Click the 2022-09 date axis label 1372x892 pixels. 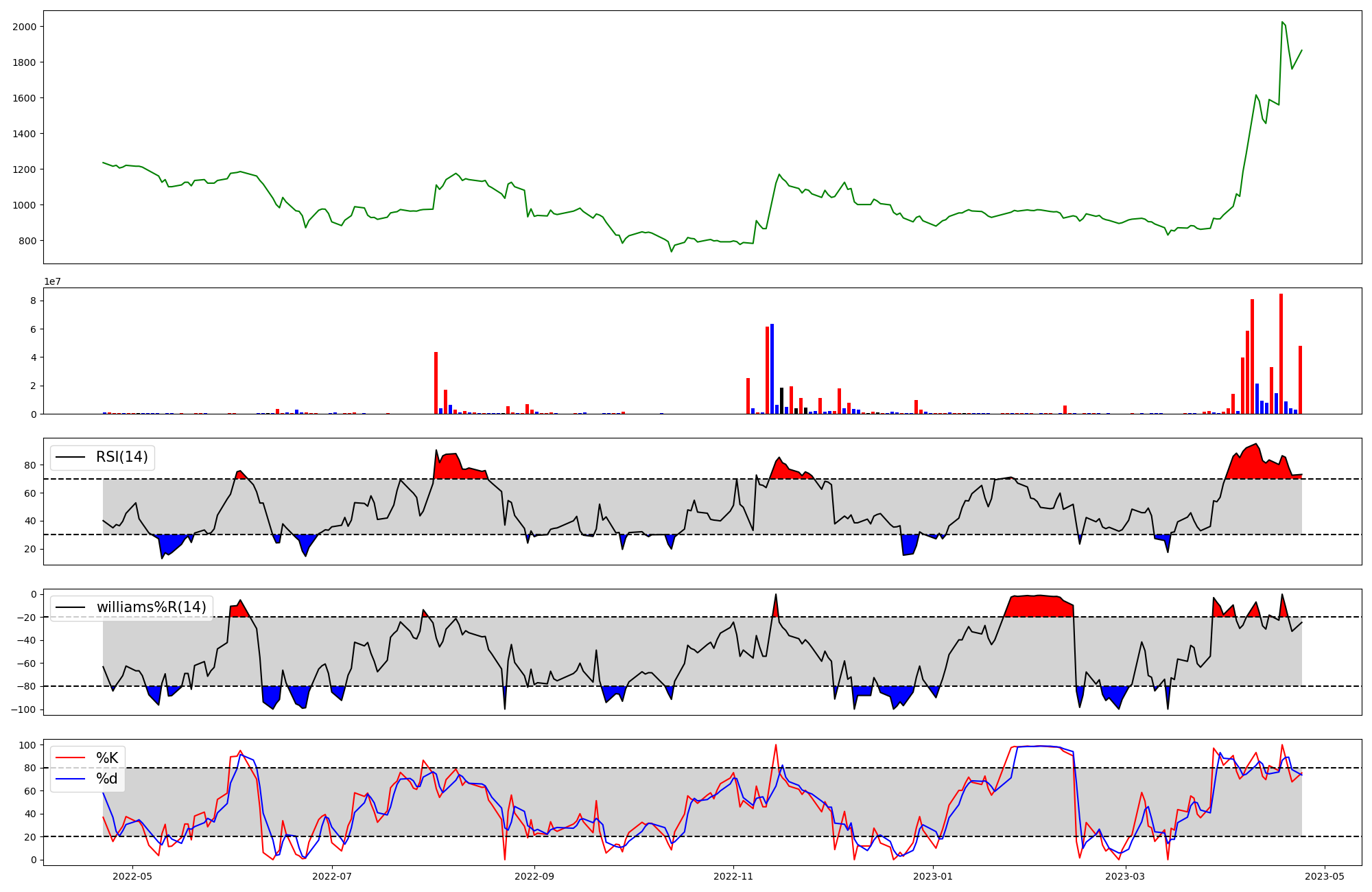coord(534,876)
